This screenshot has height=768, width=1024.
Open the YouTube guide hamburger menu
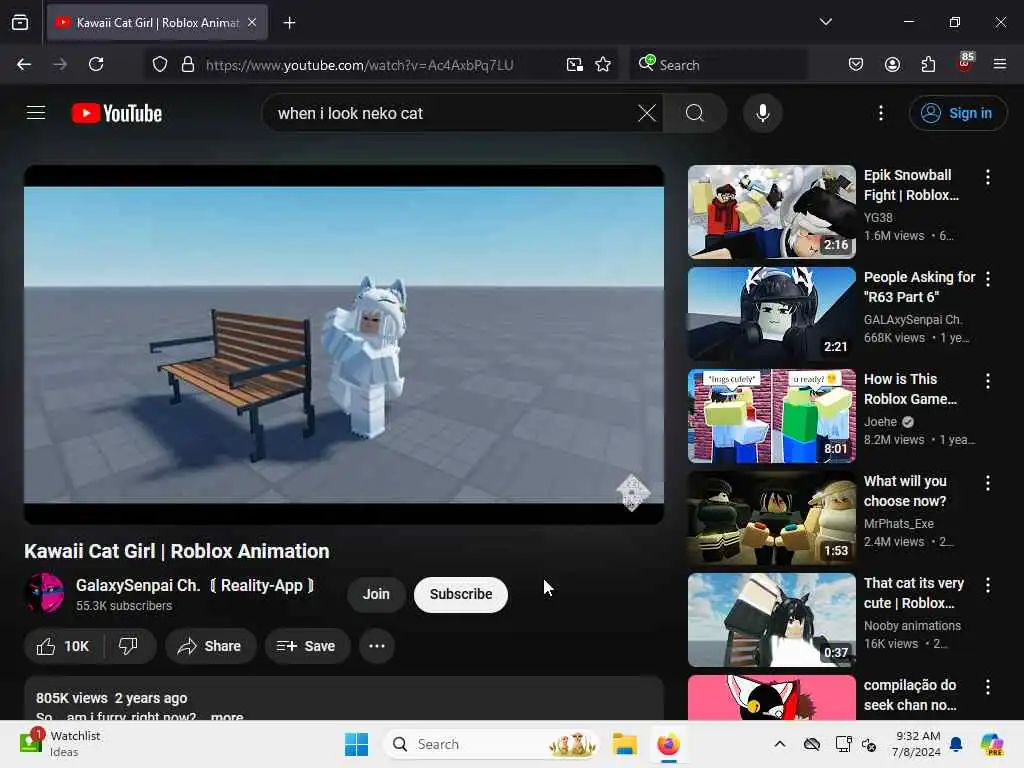[x=36, y=113]
